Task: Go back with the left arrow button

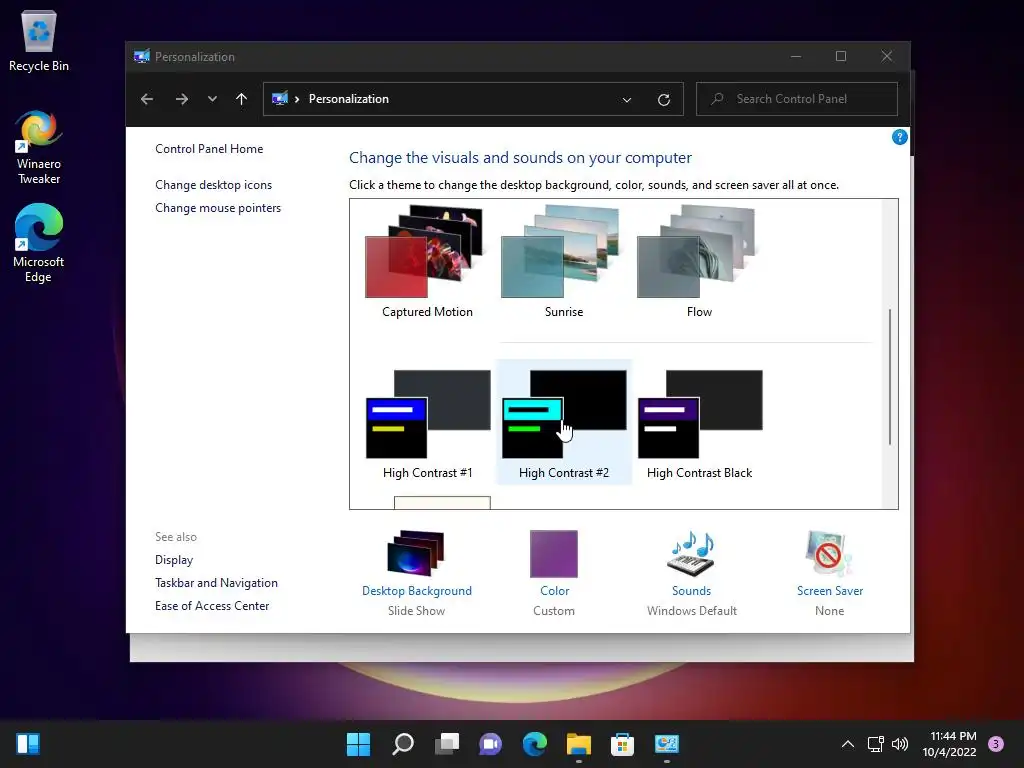Action: pyautogui.click(x=147, y=99)
